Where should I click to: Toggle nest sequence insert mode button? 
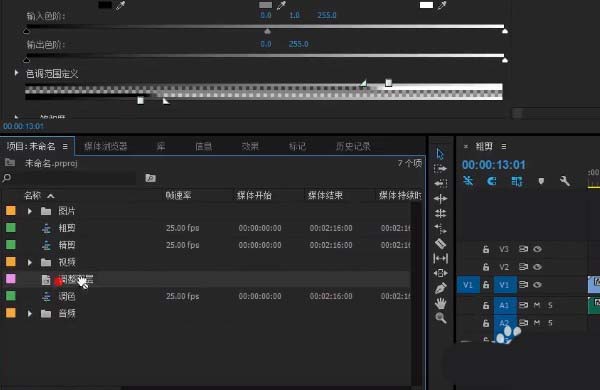click(x=468, y=181)
